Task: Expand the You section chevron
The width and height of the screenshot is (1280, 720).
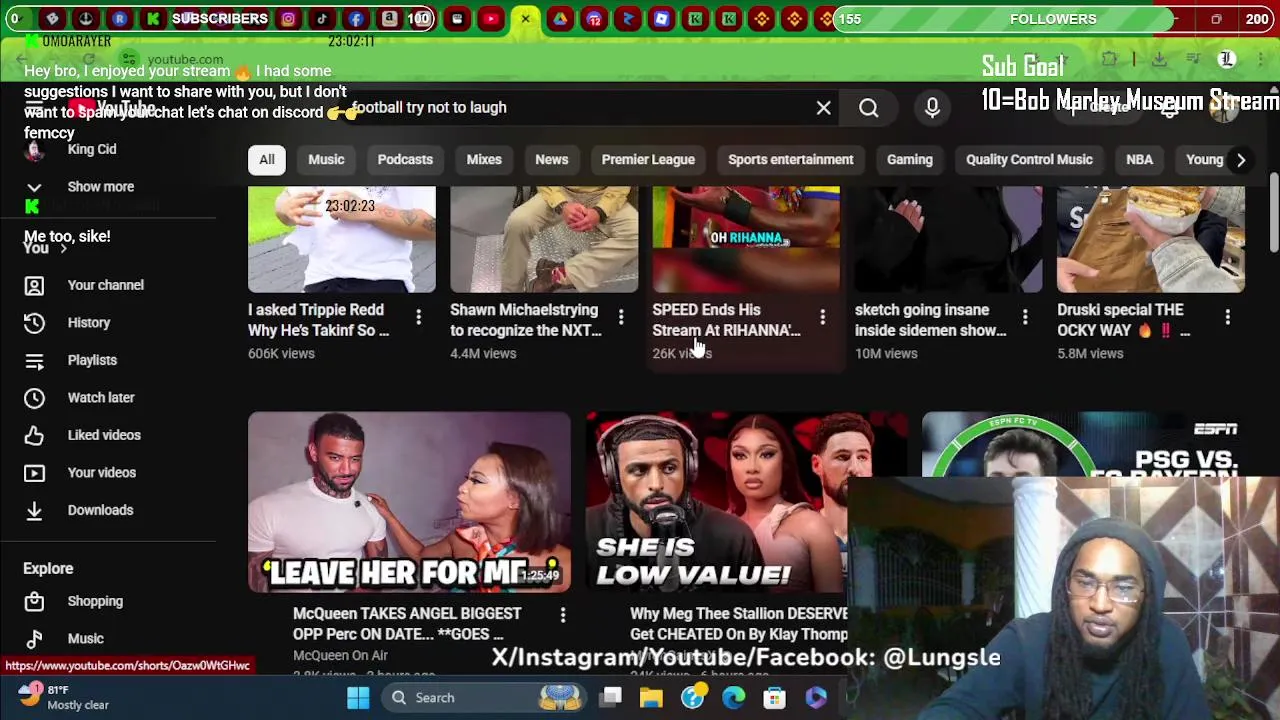Action: point(63,249)
